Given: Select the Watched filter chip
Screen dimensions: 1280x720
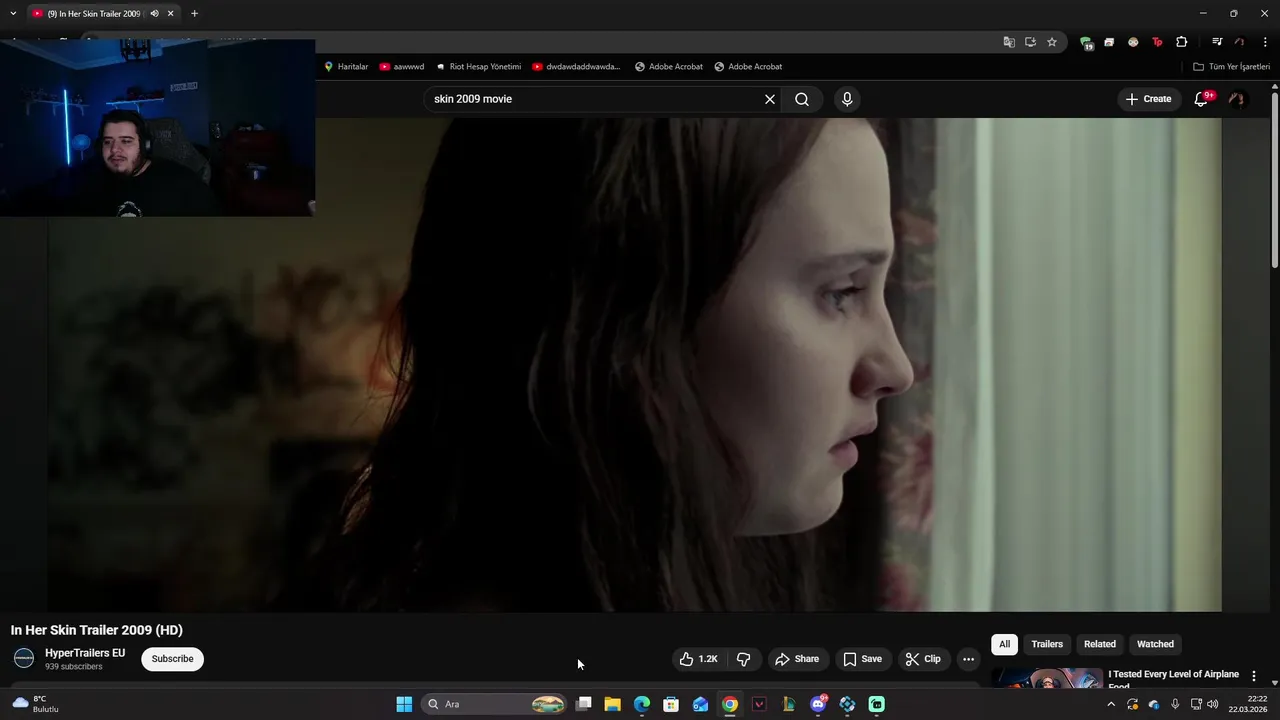Looking at the screenshot, I should pos(1155,644).
